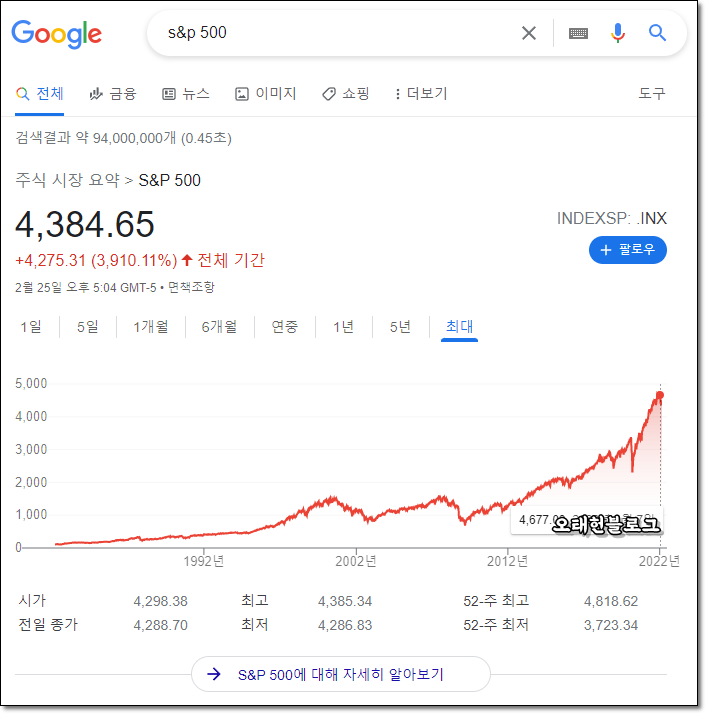Select the 1개월 chart range

coord(151,326)
